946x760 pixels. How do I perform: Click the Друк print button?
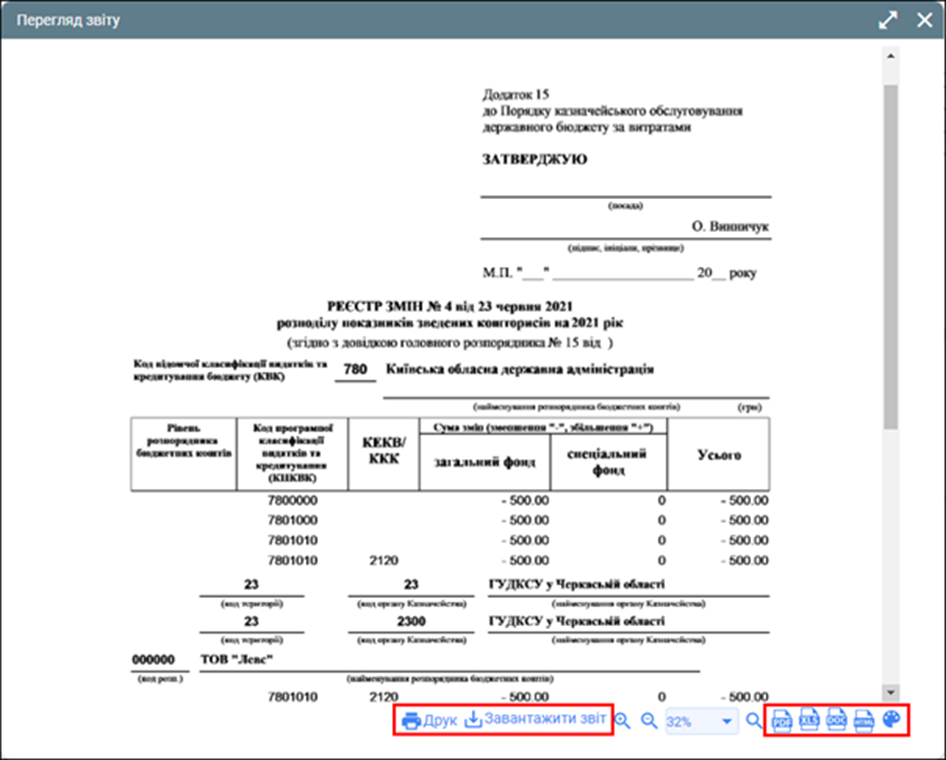pos(429,720)
